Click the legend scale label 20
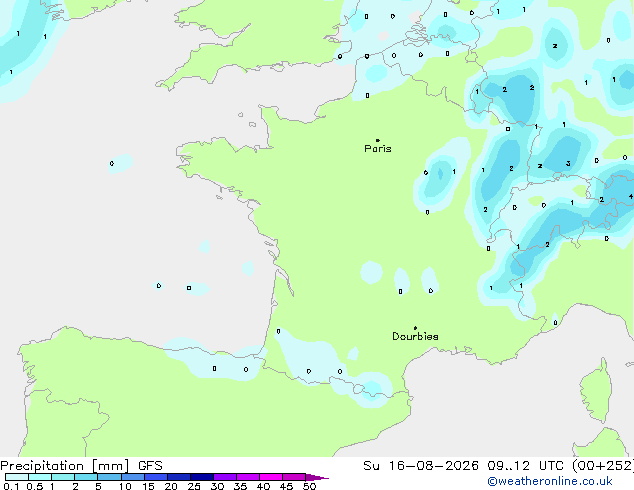634x490 pixels. point(171,486)
